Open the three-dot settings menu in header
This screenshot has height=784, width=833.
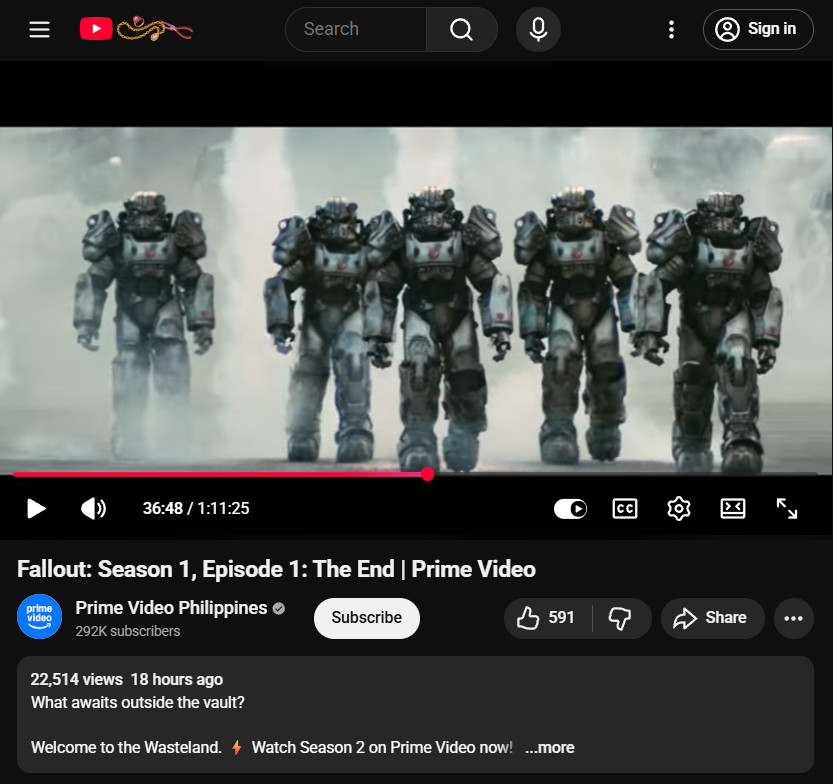click(x=672, y=29)
